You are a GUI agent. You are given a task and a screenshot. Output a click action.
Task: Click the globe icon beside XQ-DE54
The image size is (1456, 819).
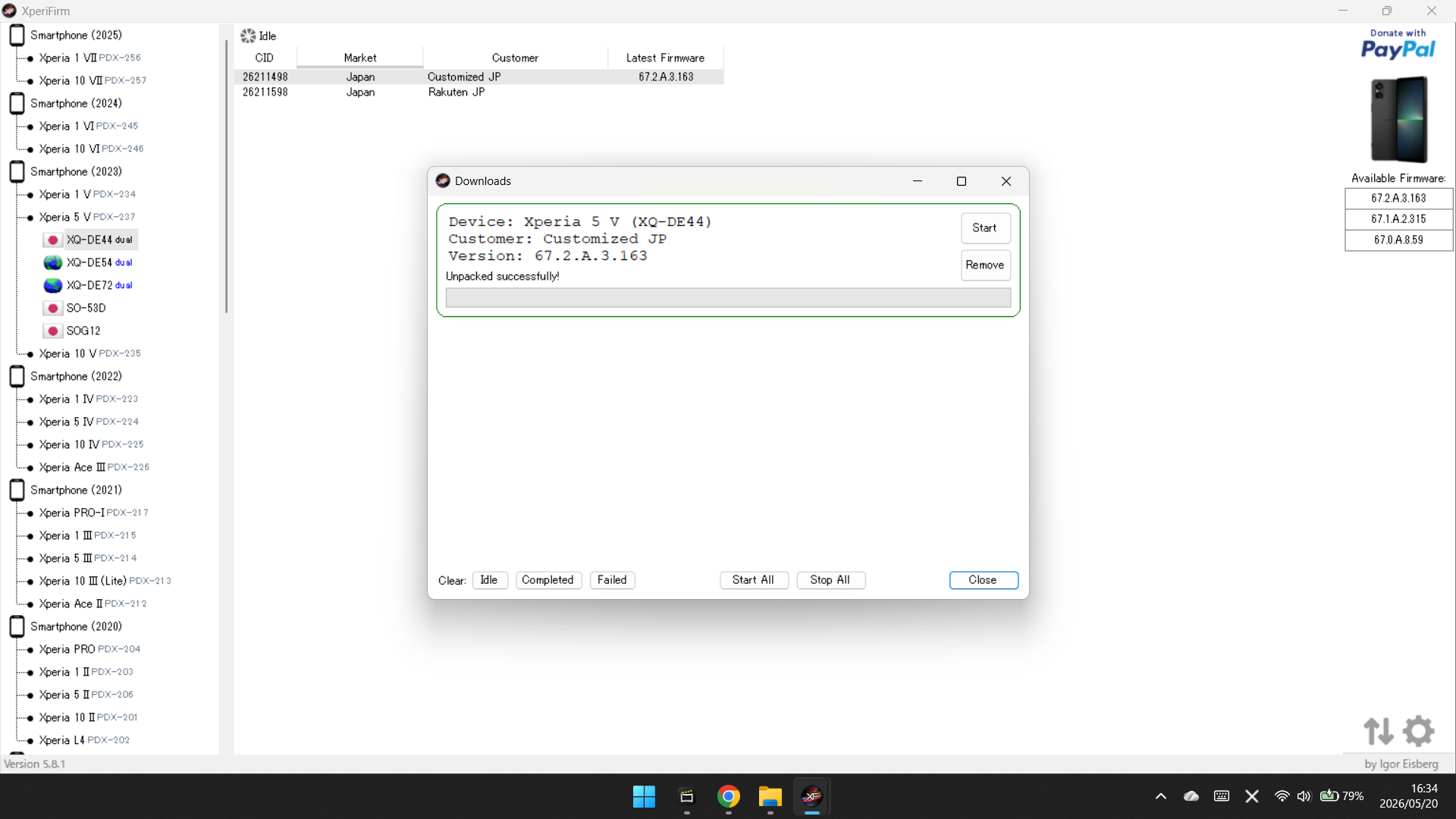[52, 262]
